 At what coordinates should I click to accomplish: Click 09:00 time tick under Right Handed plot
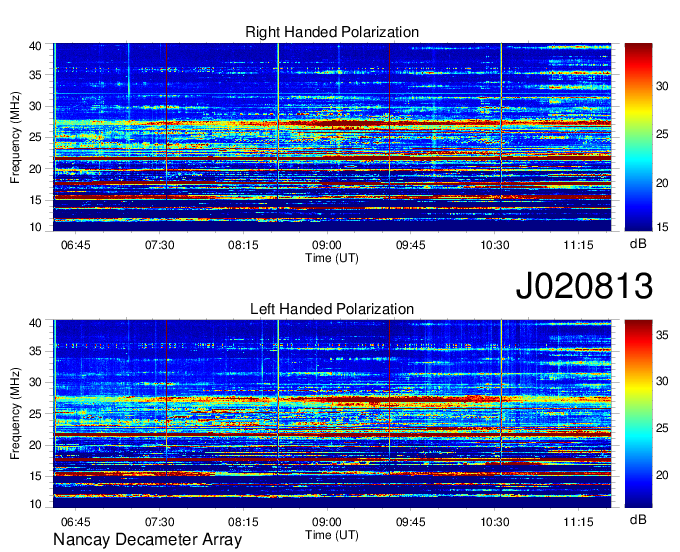(x=327, y=245)
